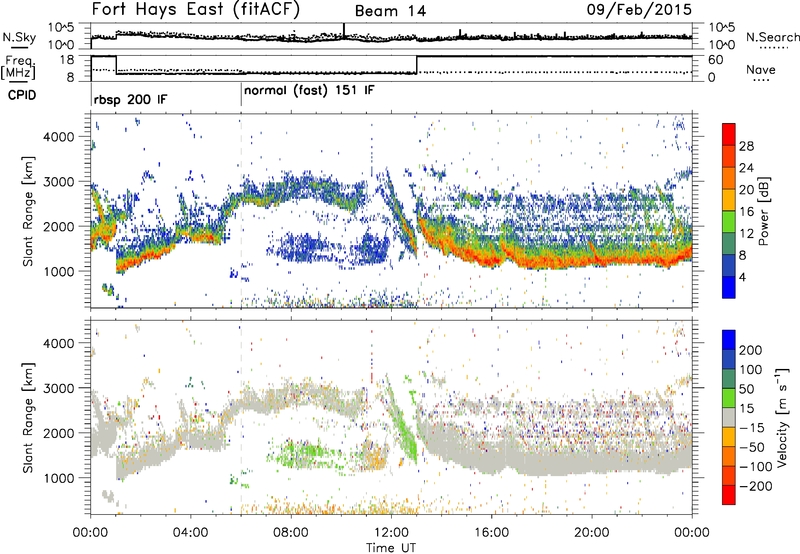
Task: Click the '00:00' label at the time axis start
Action: pos(90,533)
